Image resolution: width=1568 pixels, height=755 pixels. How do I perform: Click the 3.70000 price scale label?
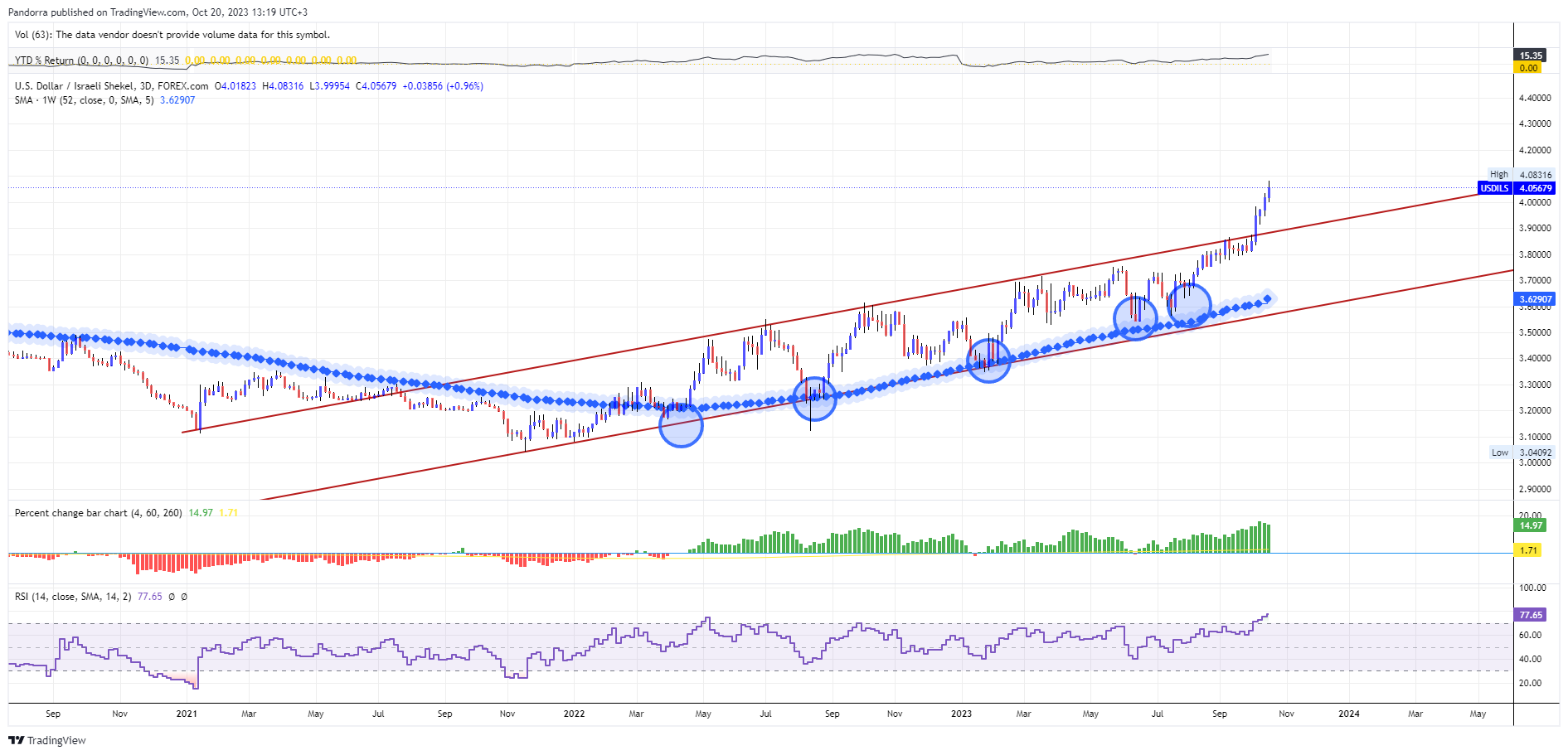pyautogui.click(x=1535, y=280)
